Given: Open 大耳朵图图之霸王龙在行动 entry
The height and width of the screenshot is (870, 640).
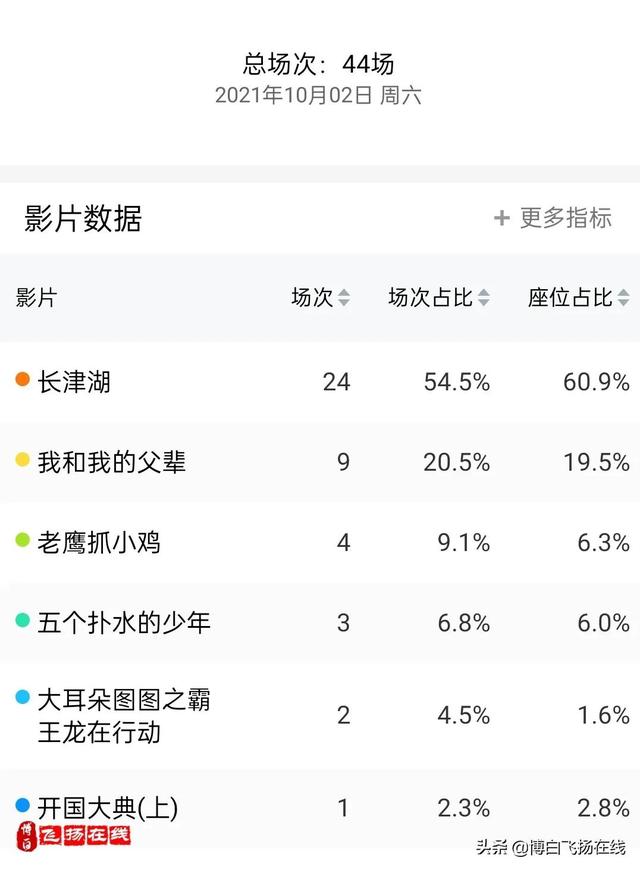Looking at the screenshot, I should click(x=124, y=716).
